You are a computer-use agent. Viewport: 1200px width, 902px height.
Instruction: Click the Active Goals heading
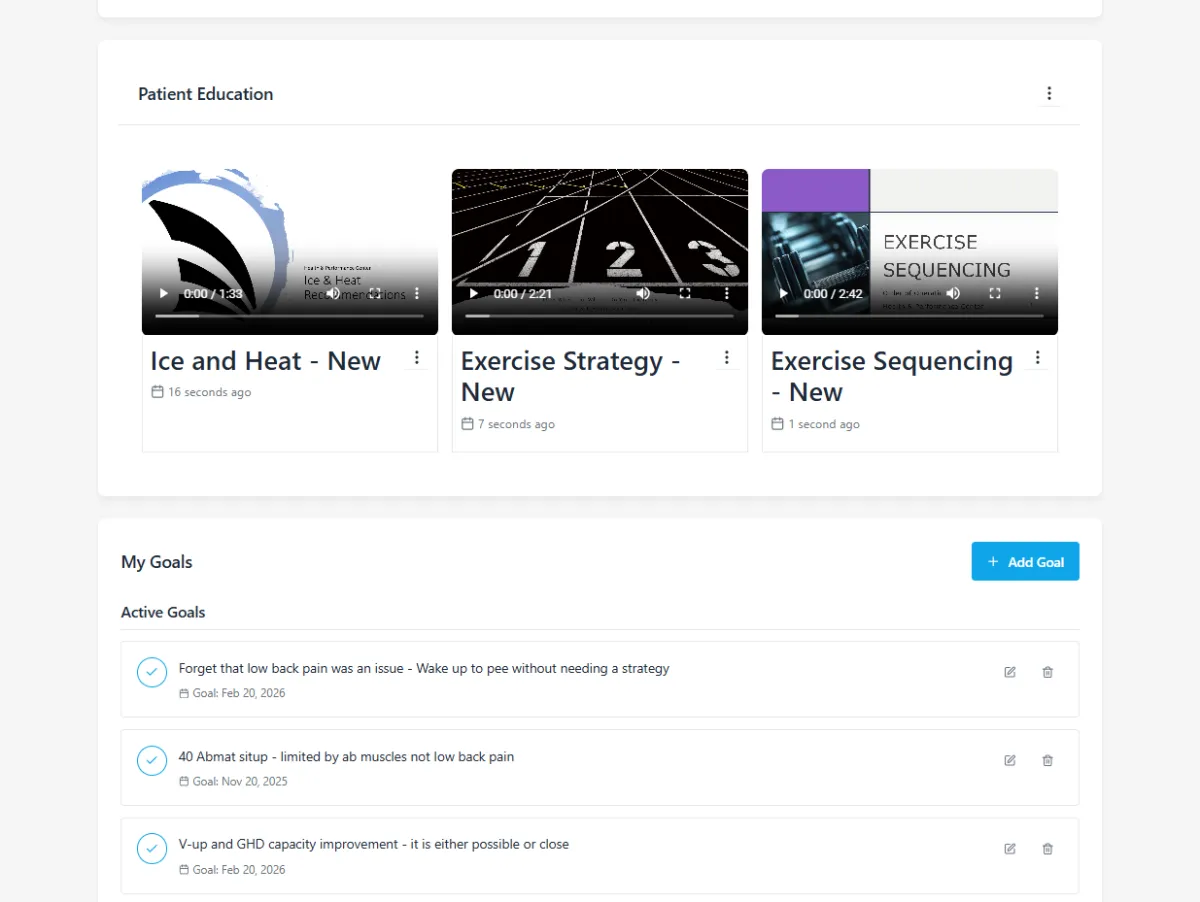(163, 612)
